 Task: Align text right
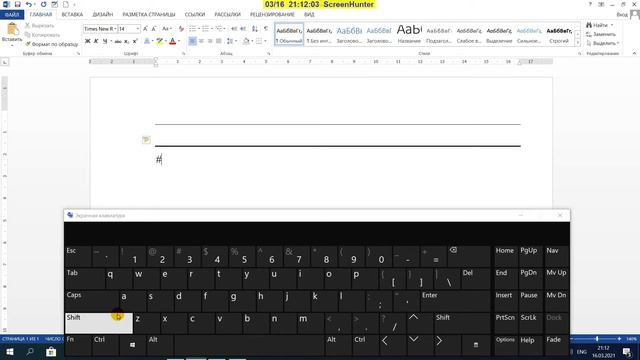(210, 41)
